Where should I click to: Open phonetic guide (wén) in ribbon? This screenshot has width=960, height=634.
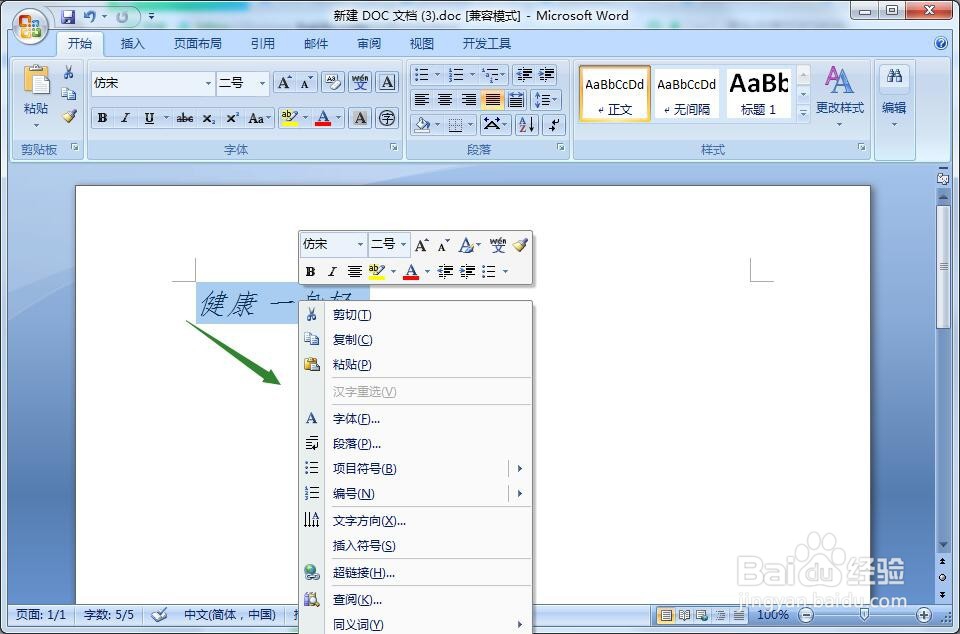[x=360, y=83]
